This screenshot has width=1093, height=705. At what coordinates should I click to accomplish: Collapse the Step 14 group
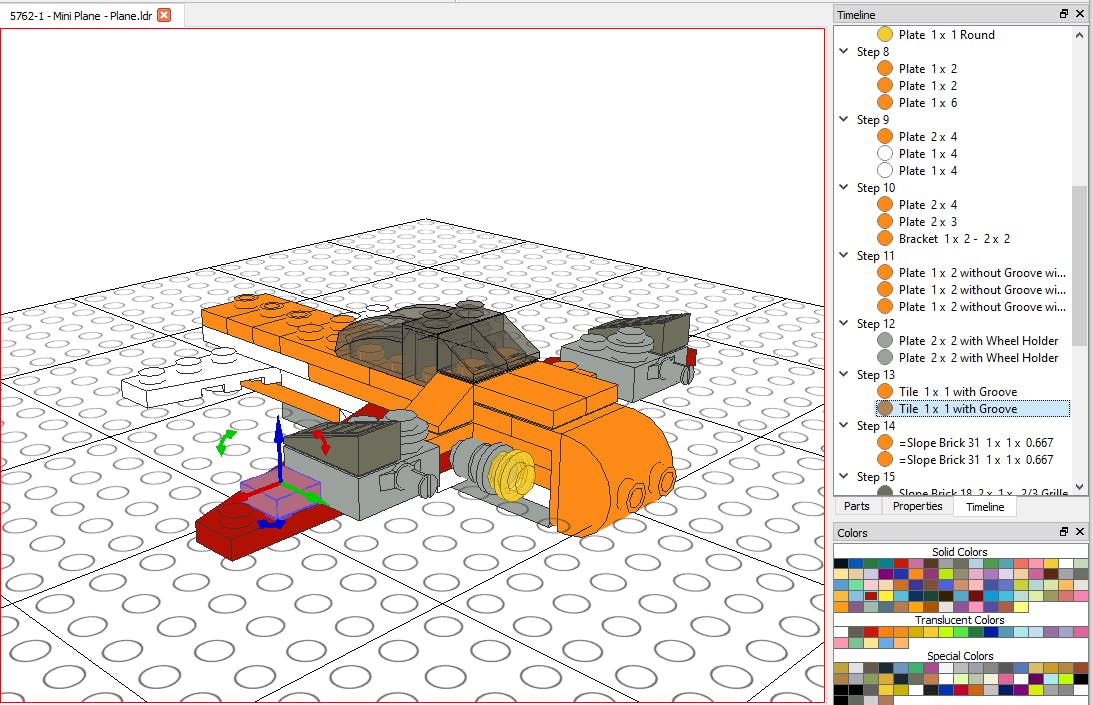click(x=846, y=426)
